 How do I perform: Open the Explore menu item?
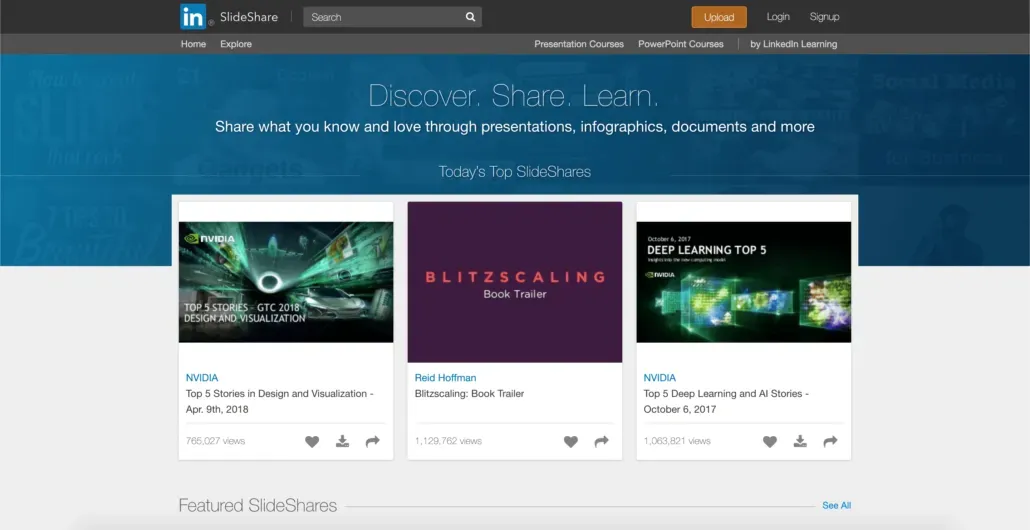236,44
